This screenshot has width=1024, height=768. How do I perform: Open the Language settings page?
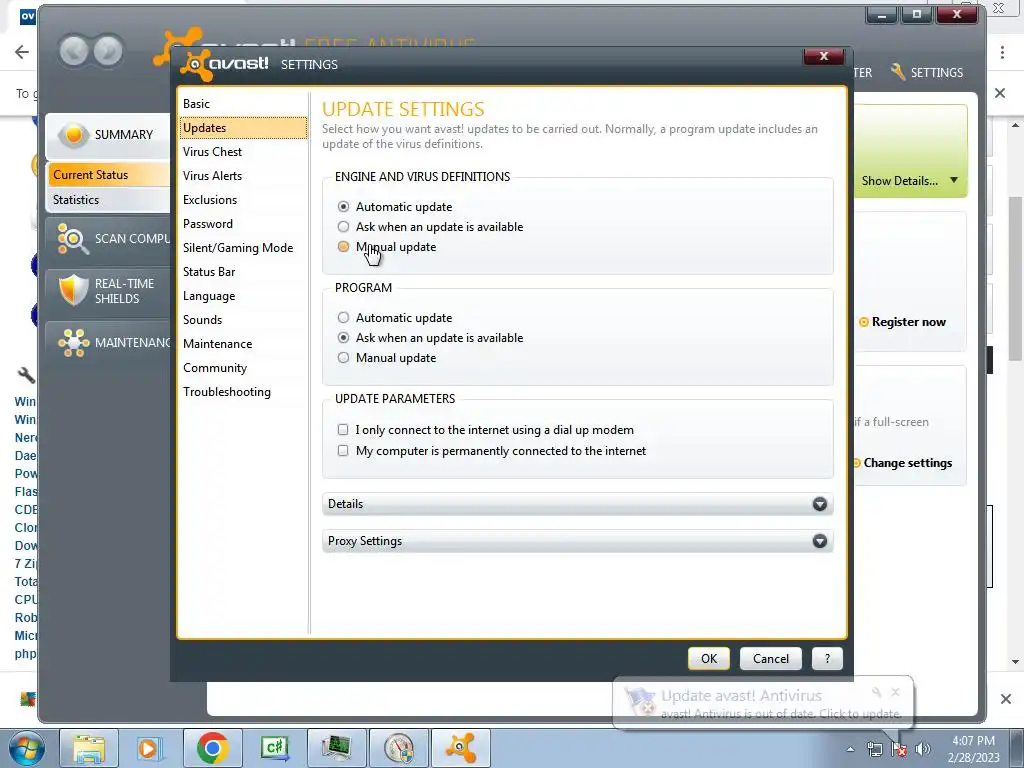click(243, 296)
